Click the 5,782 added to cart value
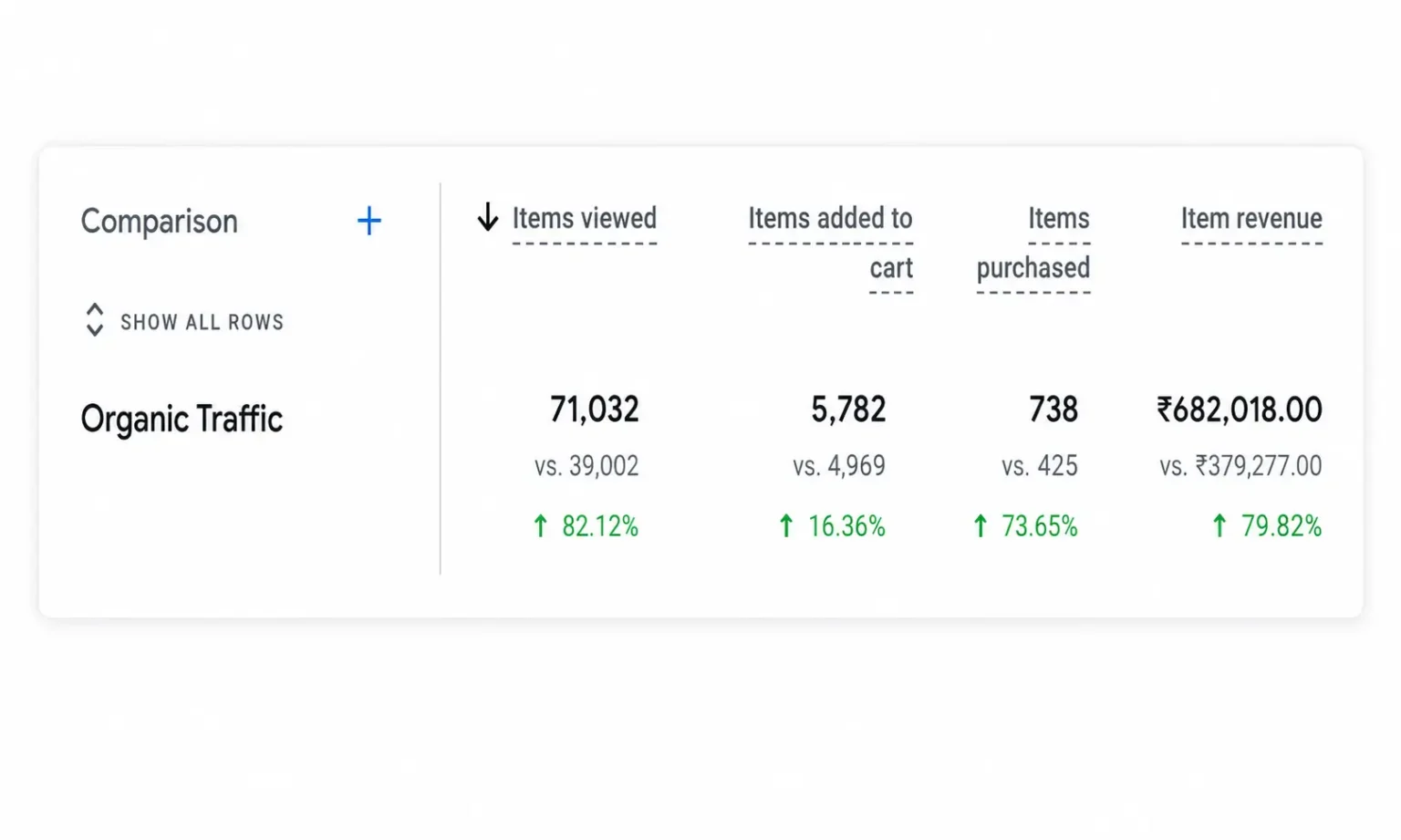Screen dimensions: 1401x840 tap(848, 410)
